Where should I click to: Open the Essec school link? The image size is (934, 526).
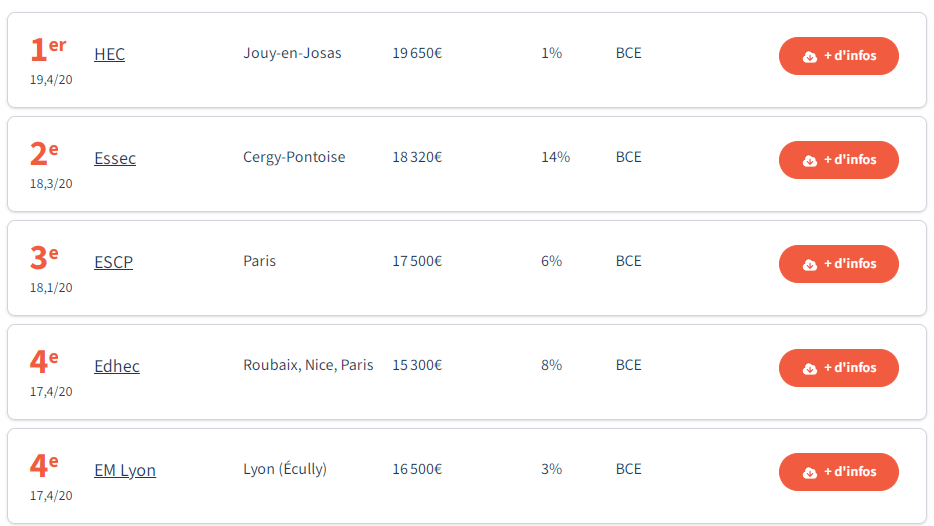point(115,158)
